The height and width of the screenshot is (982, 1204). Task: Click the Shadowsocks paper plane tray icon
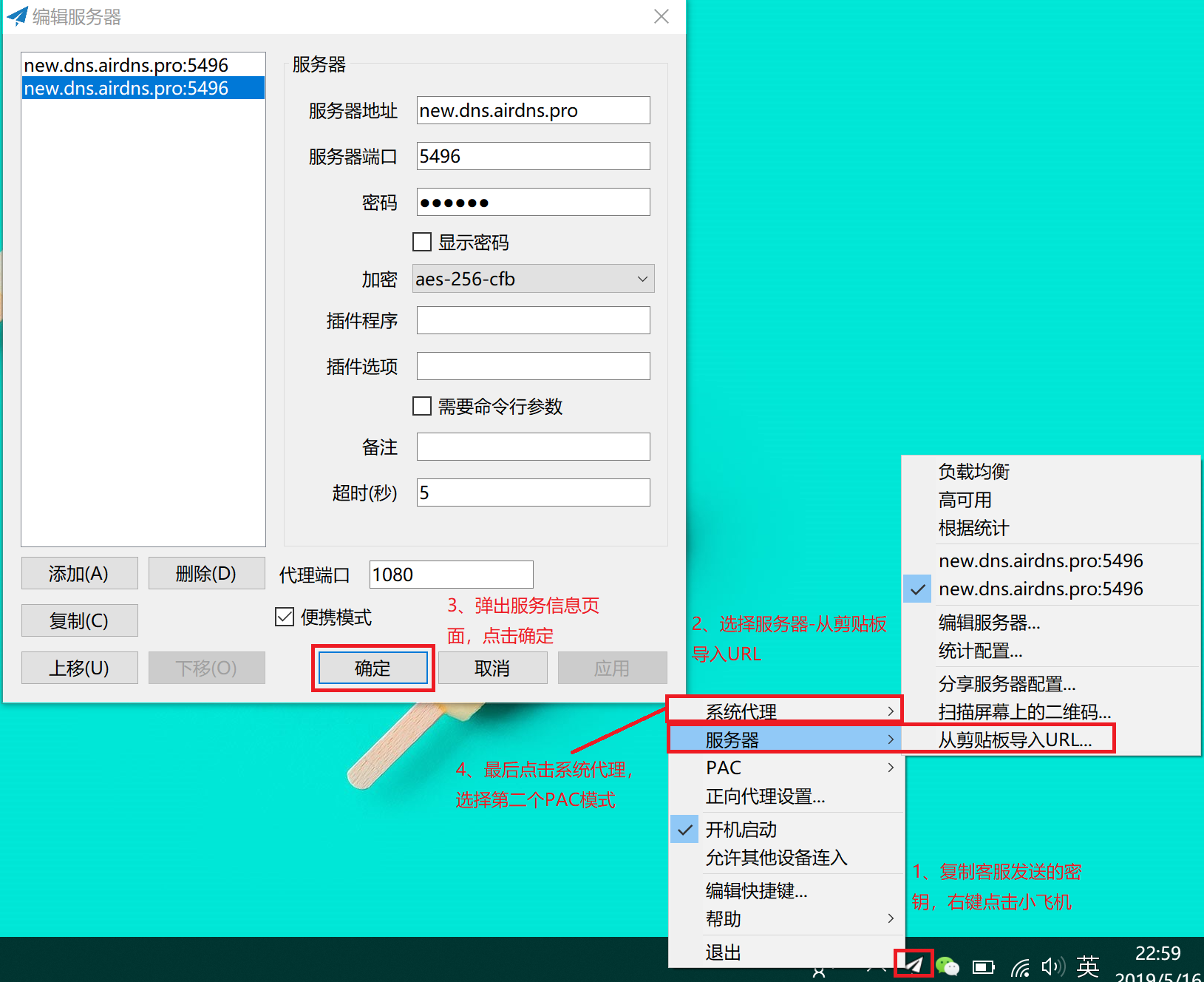[914, 964]
